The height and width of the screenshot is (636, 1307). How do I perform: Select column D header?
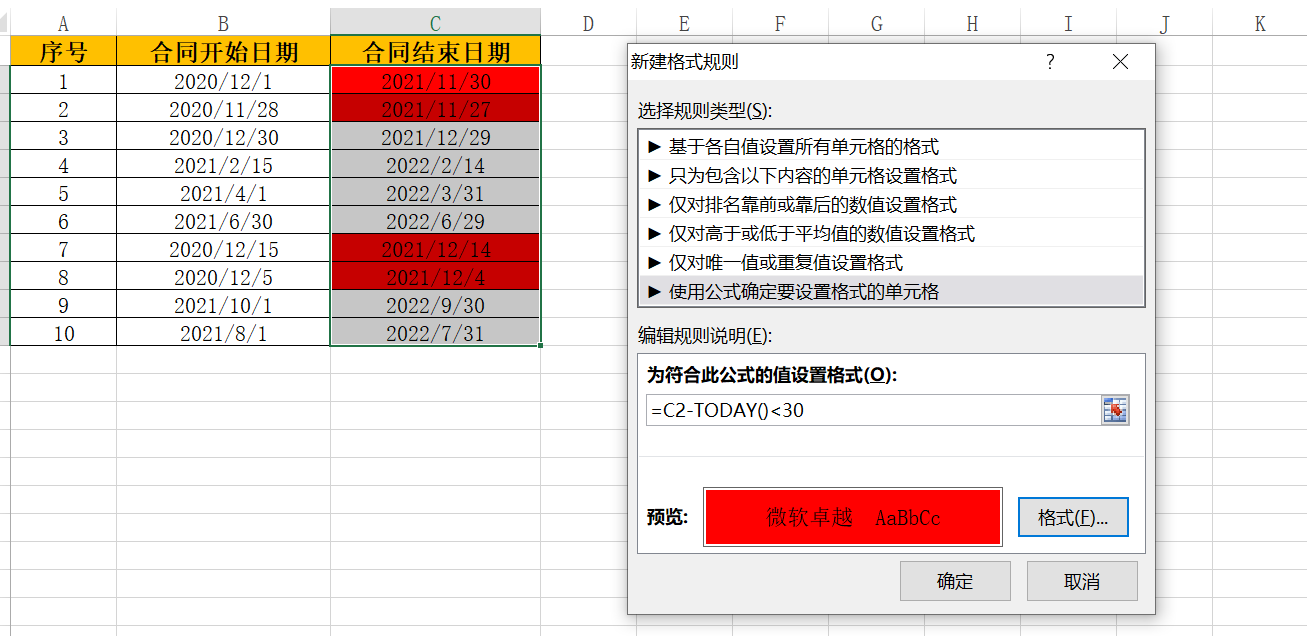coord(588,23)
